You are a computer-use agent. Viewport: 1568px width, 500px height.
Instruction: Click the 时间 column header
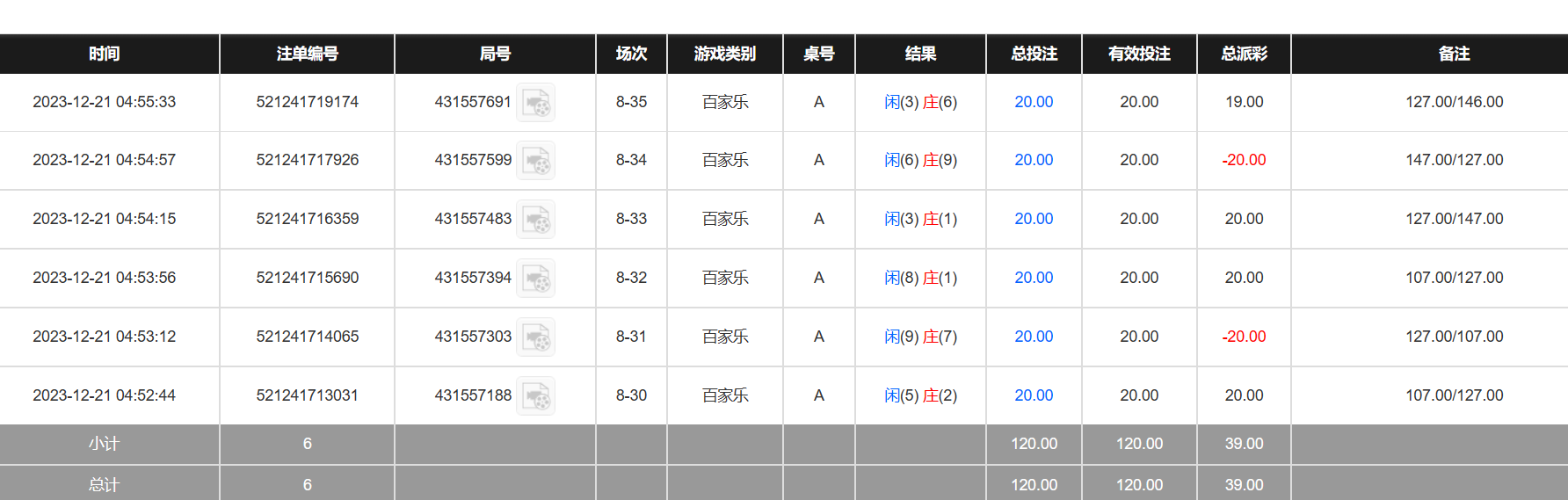click(x=105, y=54)
